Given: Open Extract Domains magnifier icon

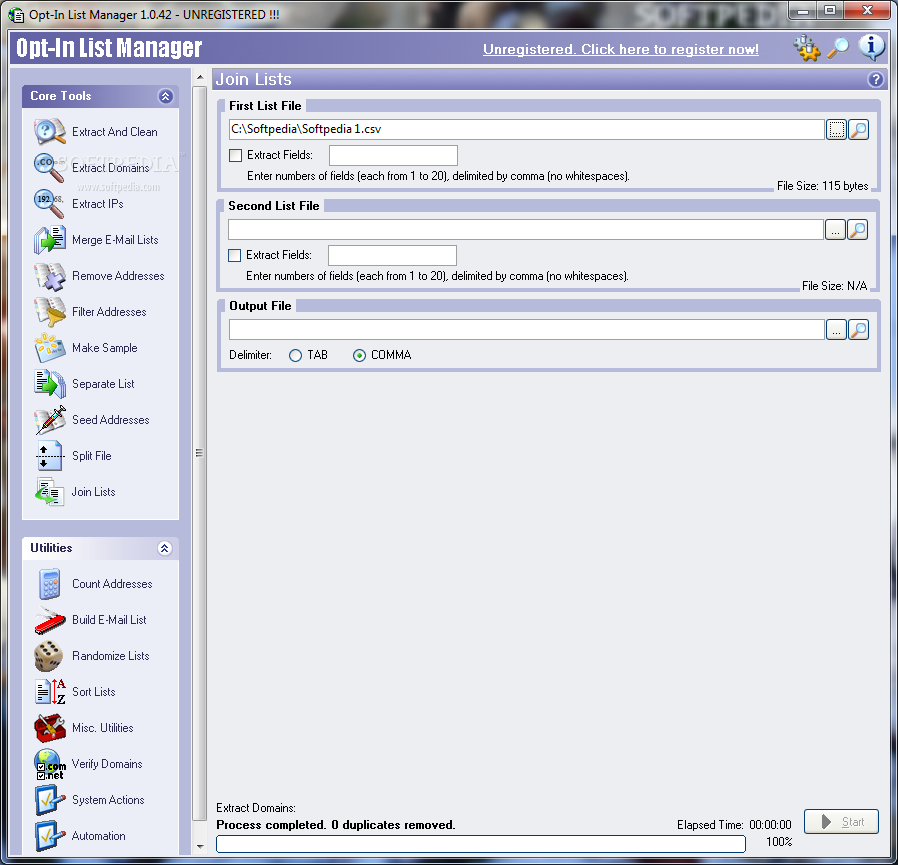Looking at the screenshot, I should click(49, 168).
